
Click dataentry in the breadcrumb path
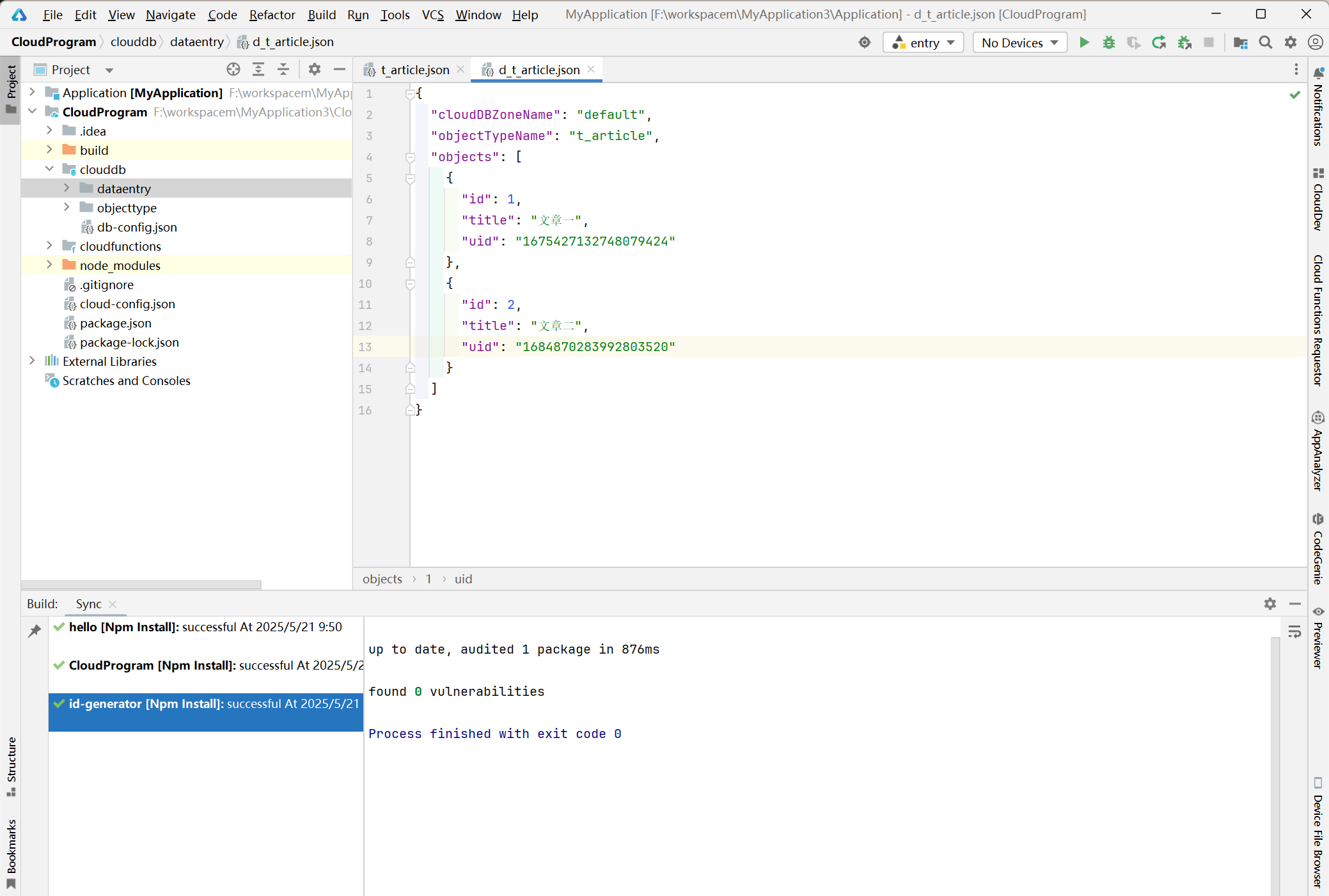coord(196,42)
